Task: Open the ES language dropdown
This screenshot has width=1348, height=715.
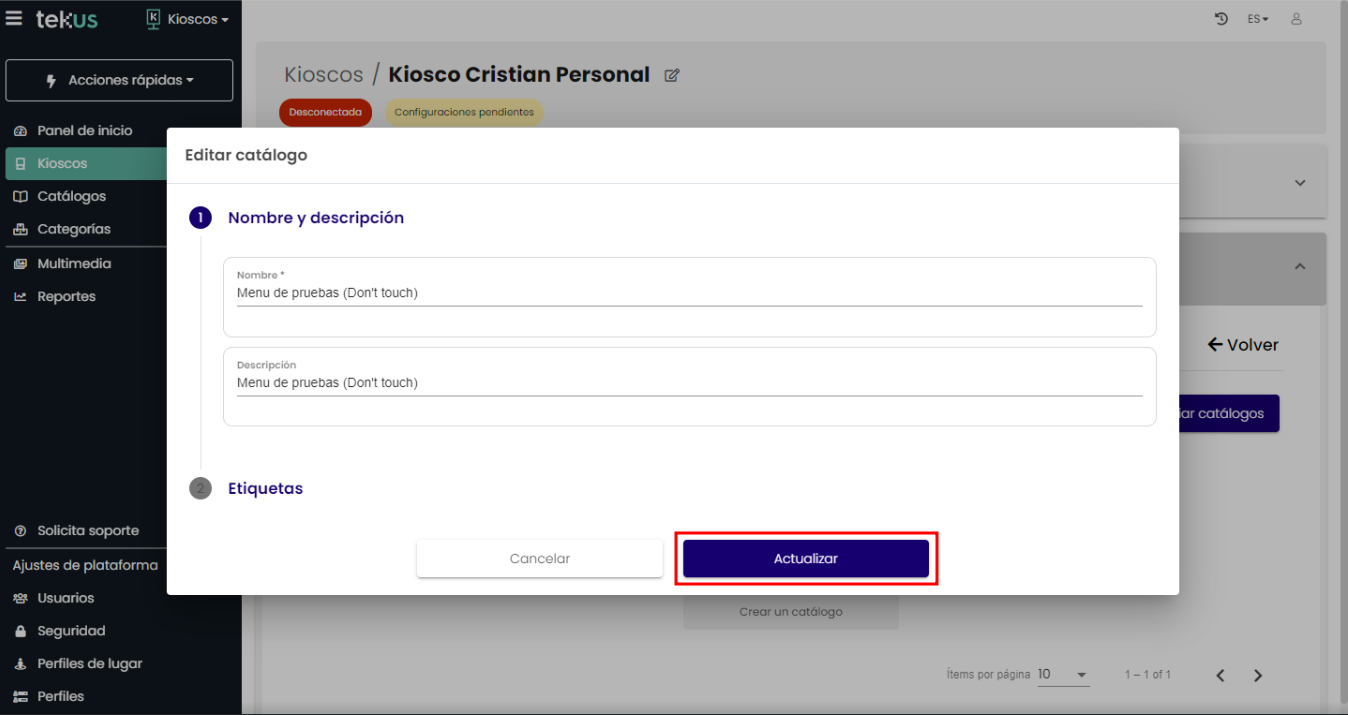Action: (1257, 19)
